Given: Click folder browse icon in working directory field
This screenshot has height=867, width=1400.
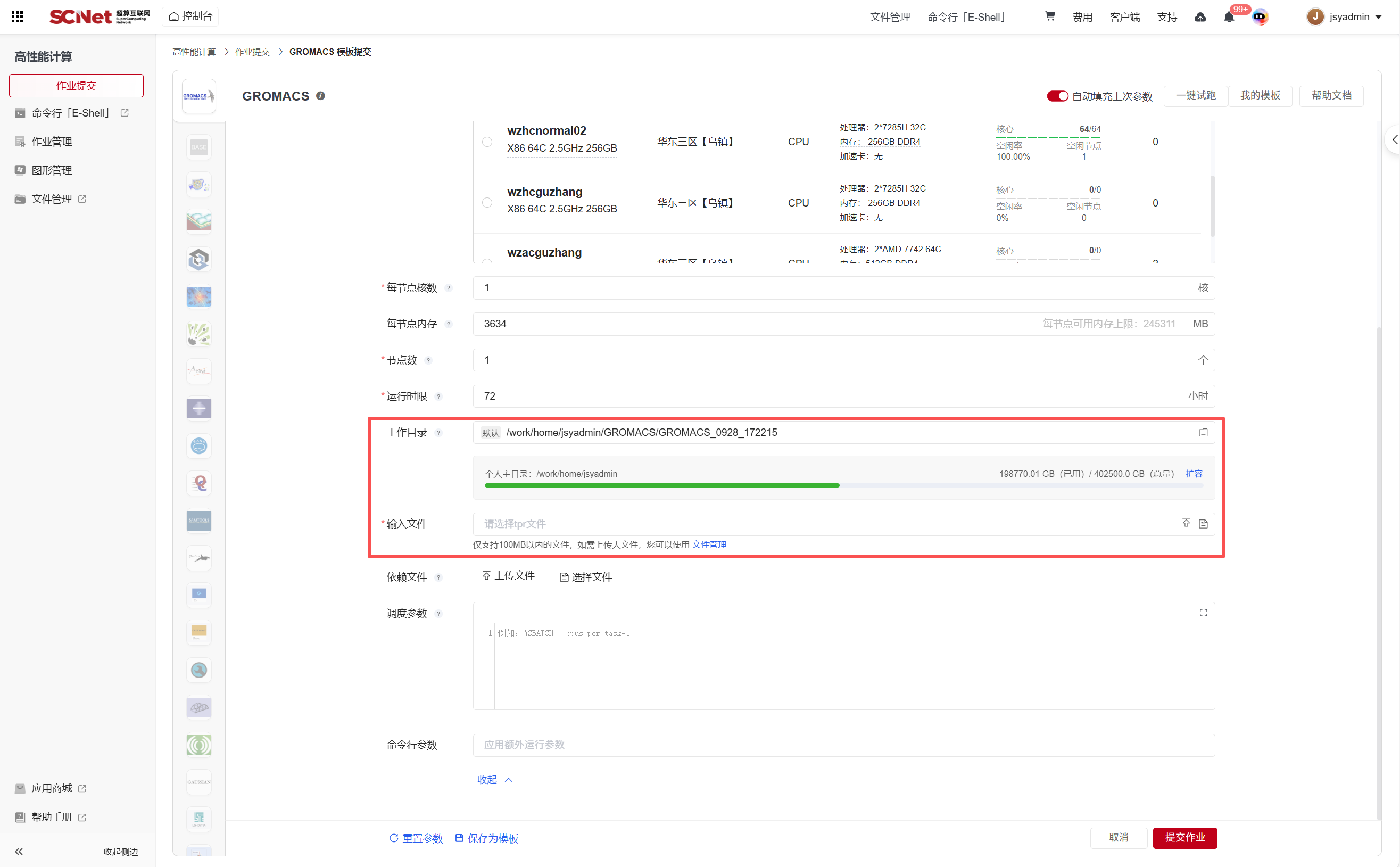Looking at the screenshot, I should tap(1203, 432).
